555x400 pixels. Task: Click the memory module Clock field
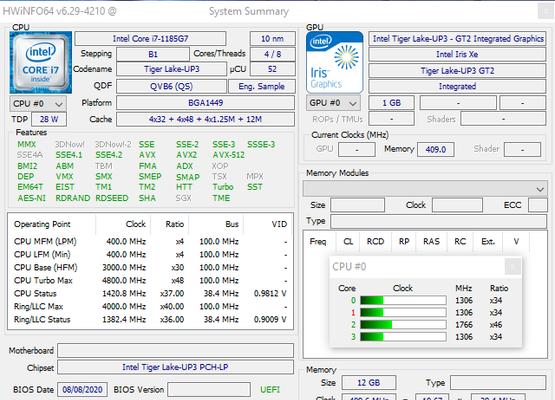[457, 205]
